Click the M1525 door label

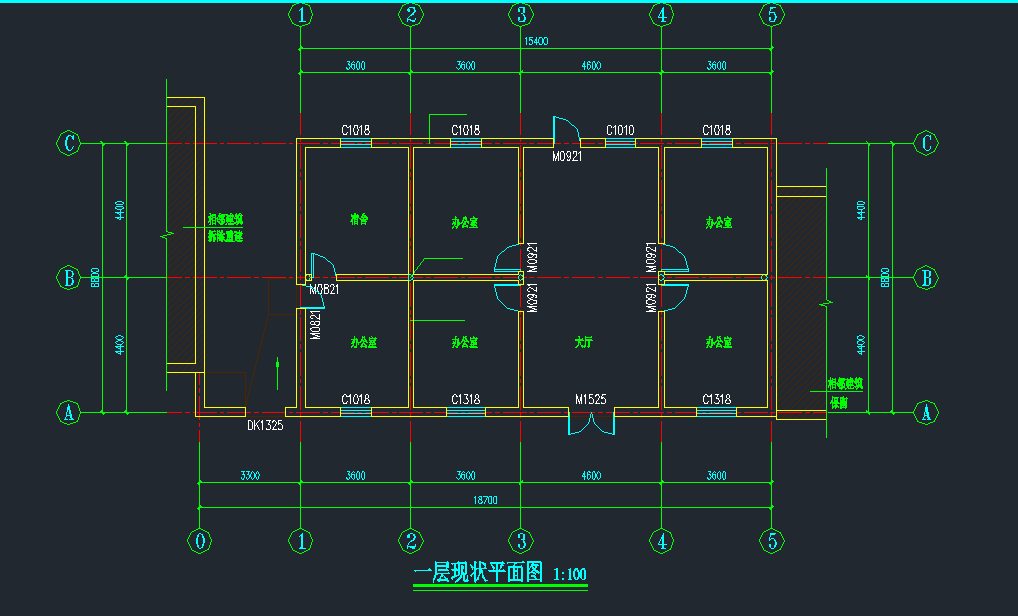[590, 400]
